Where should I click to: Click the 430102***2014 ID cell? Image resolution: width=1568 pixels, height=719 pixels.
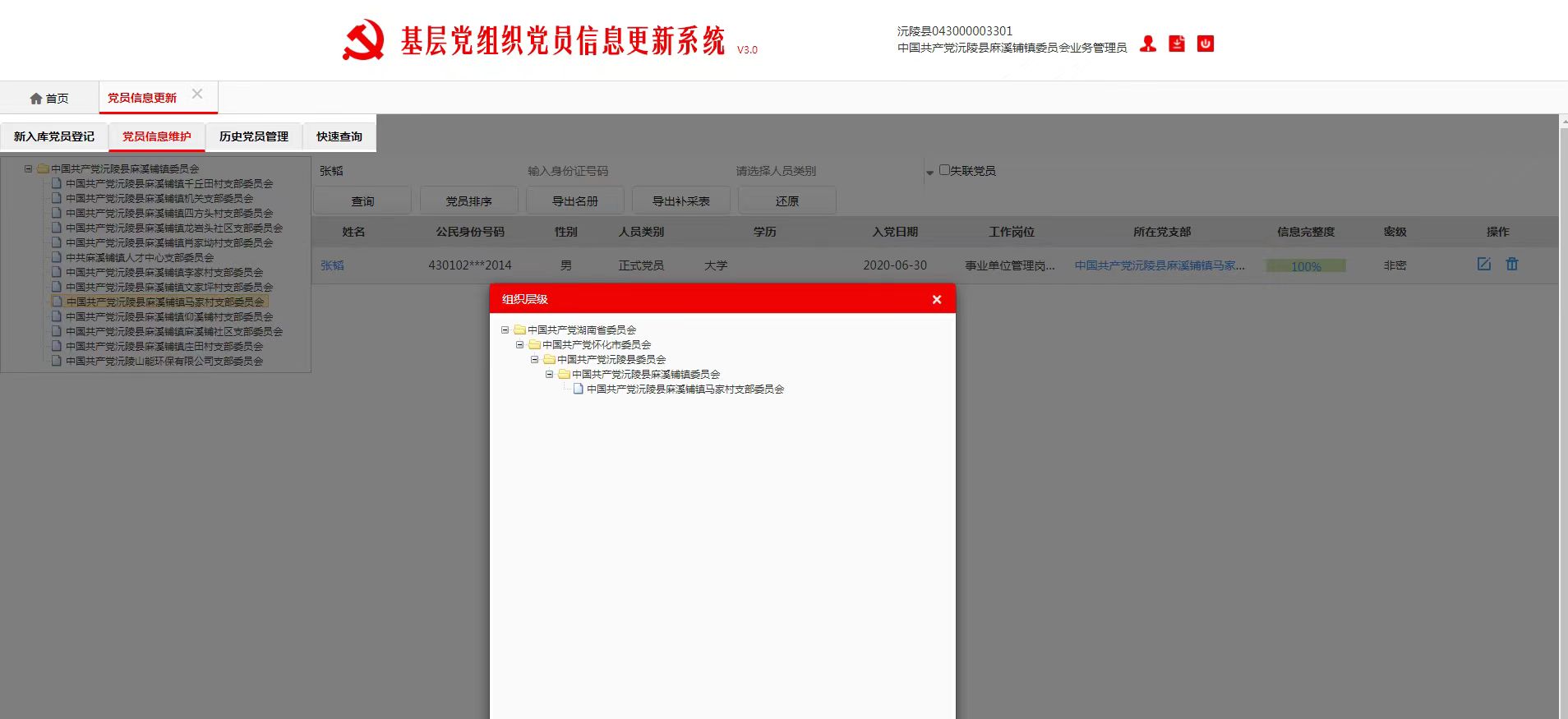(x=470, y=265)
